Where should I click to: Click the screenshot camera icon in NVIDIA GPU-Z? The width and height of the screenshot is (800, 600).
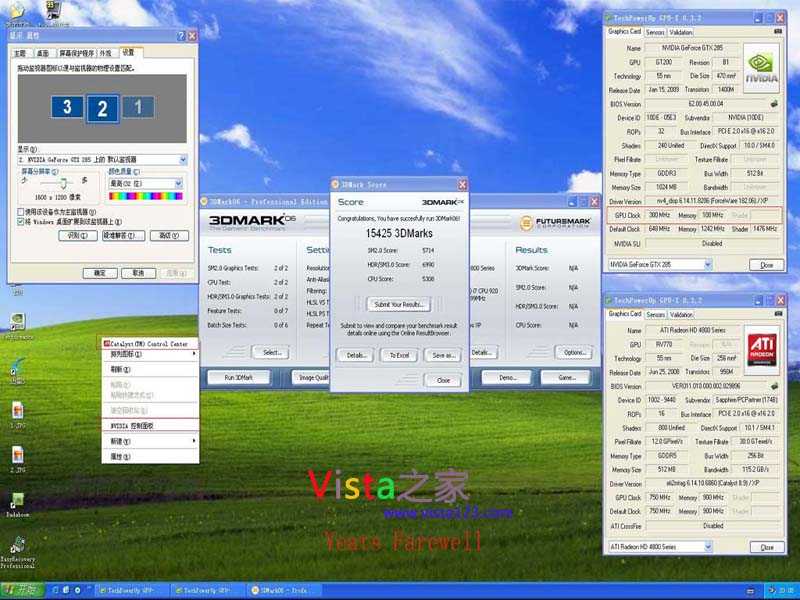click(x=778, y=32)
